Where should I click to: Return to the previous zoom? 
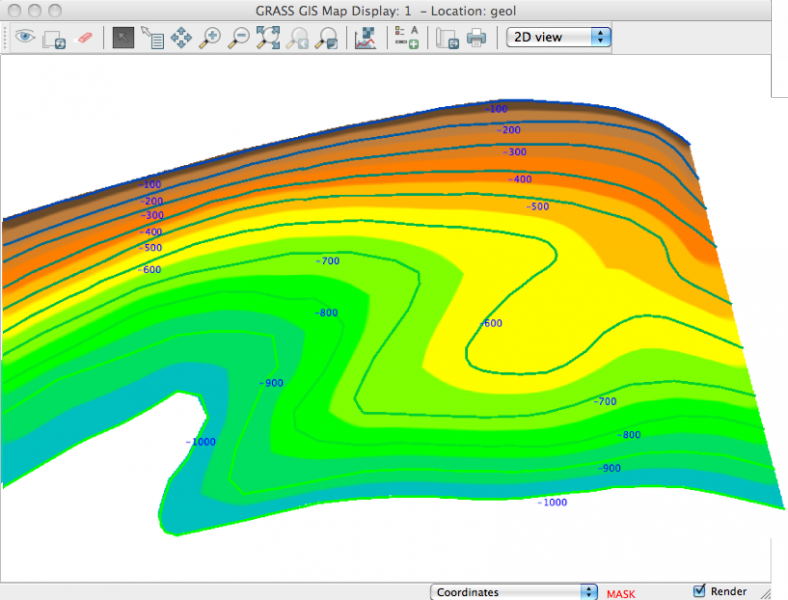(297, 38)
